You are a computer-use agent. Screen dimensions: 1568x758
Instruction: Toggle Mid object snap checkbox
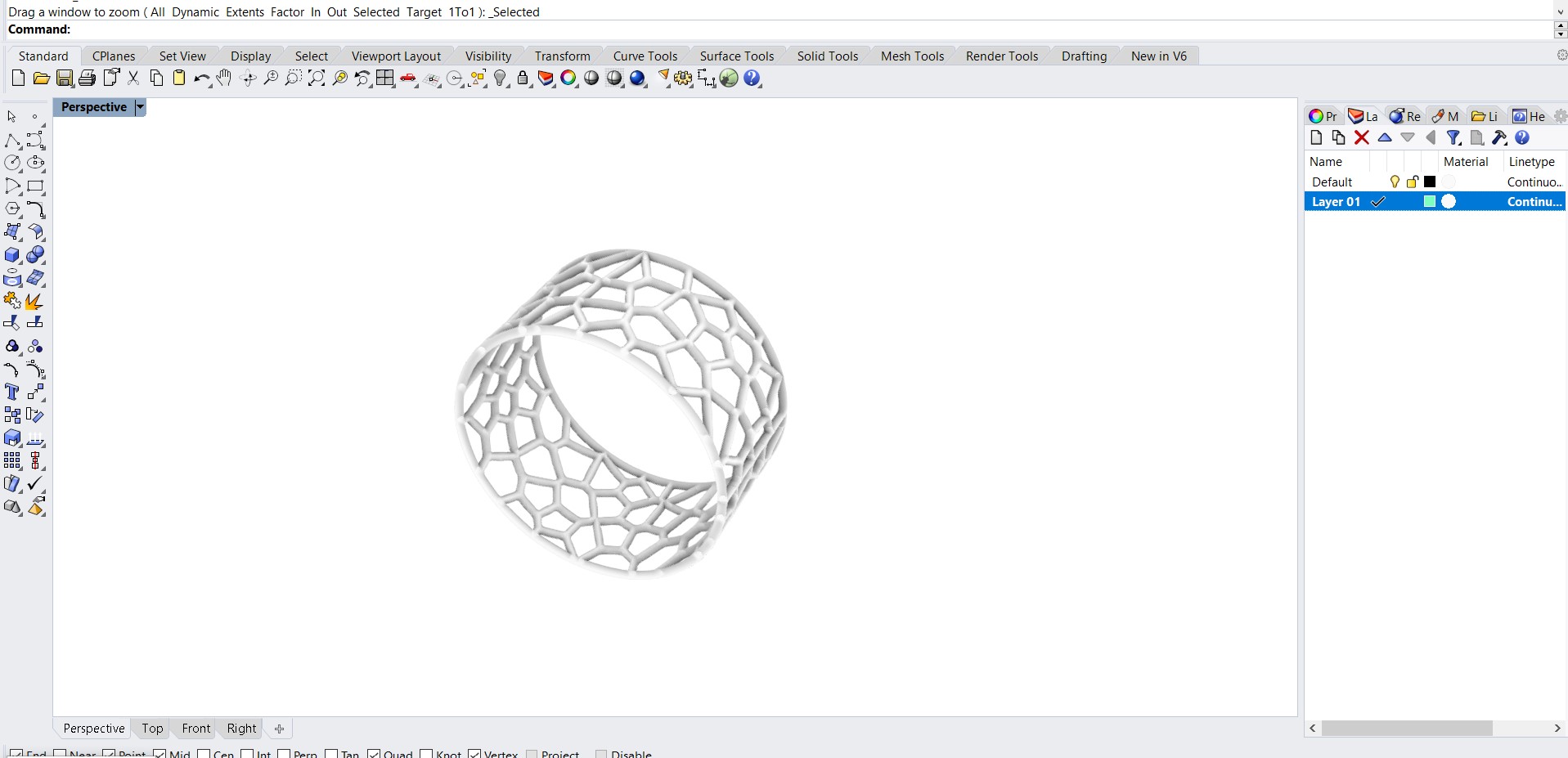click(x=159, y=754)
